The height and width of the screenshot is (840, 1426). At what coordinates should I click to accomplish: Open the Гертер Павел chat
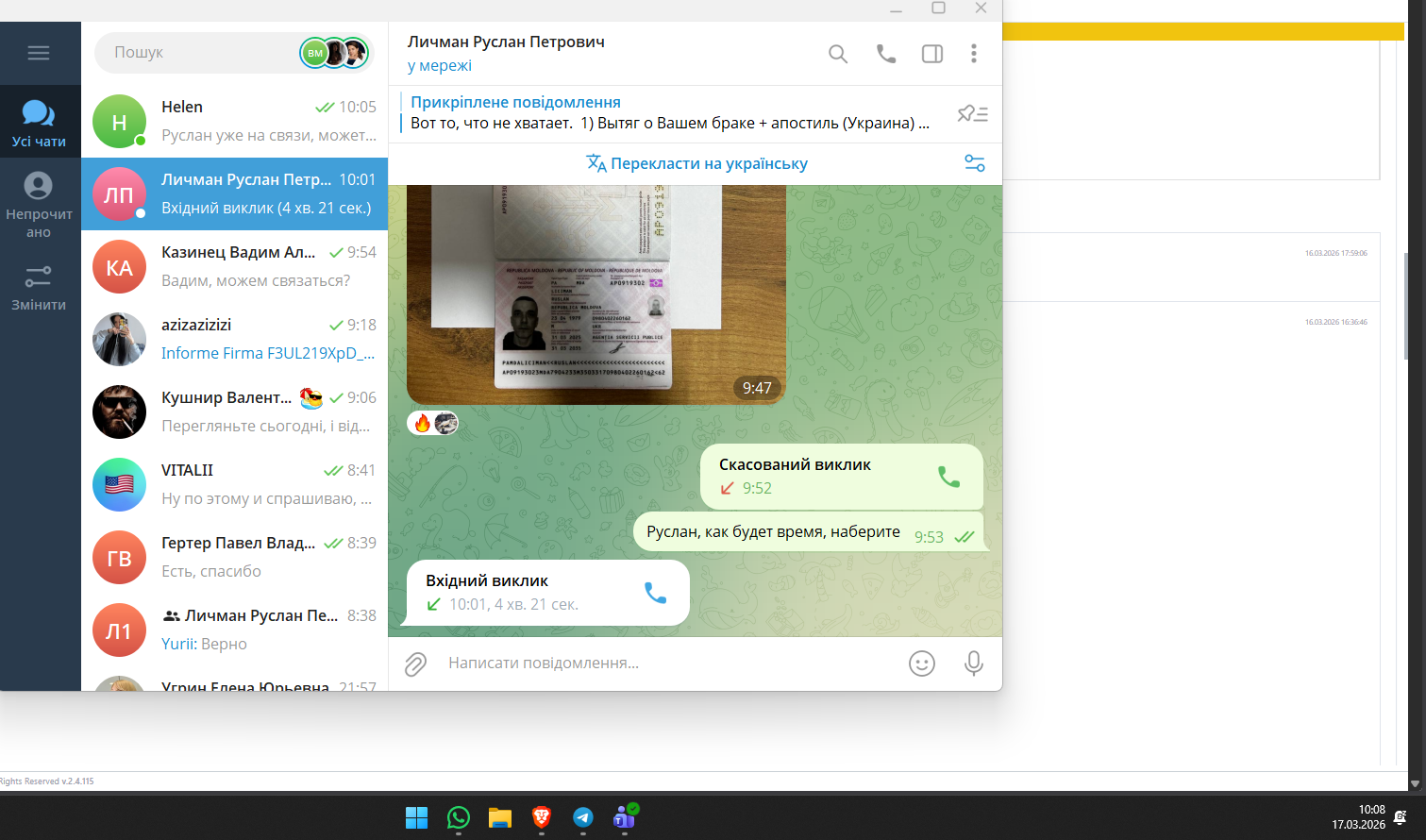(234, 558)
